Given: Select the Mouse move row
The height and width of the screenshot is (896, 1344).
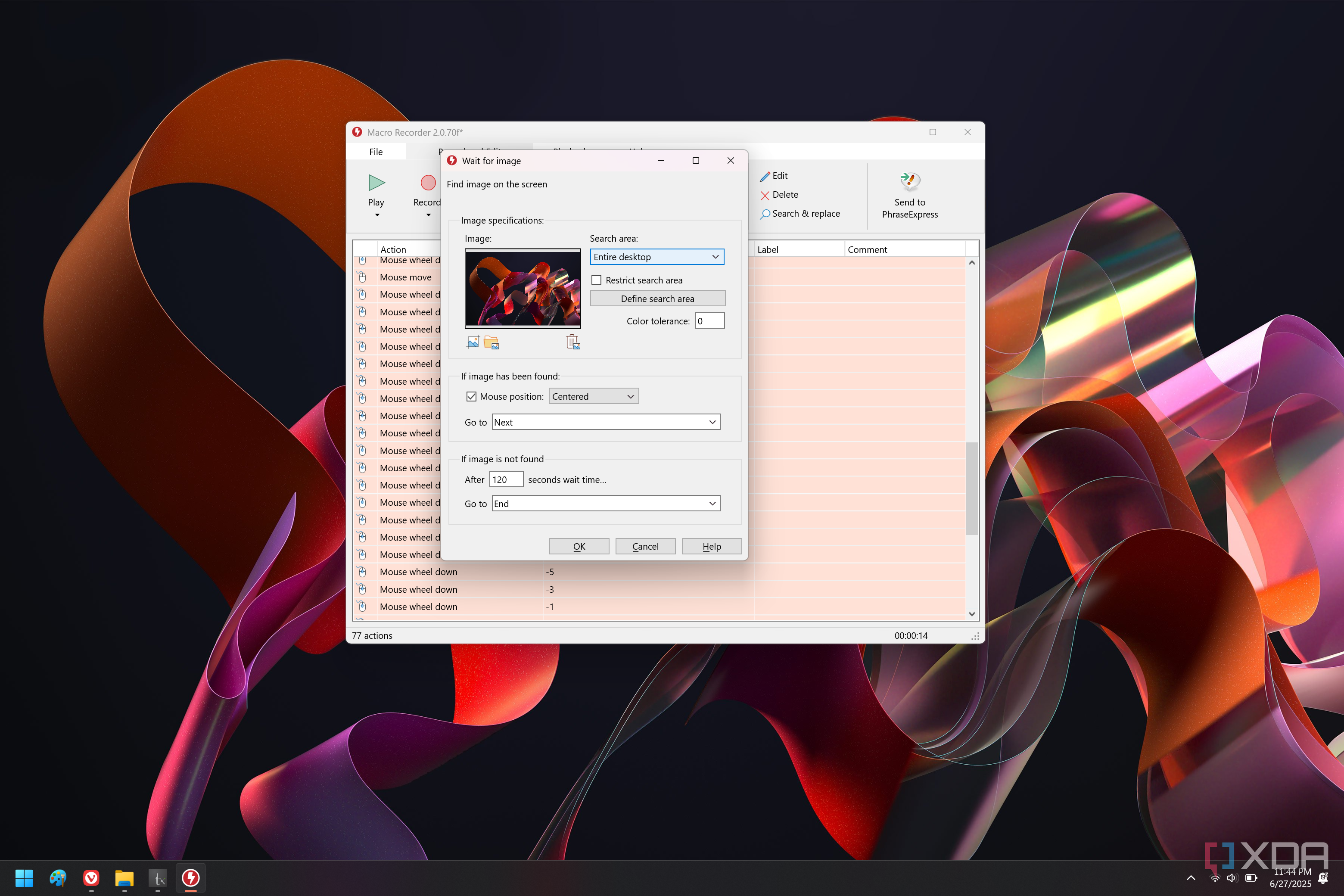Looking at the screenshot, I should click(x=397, y=277).
